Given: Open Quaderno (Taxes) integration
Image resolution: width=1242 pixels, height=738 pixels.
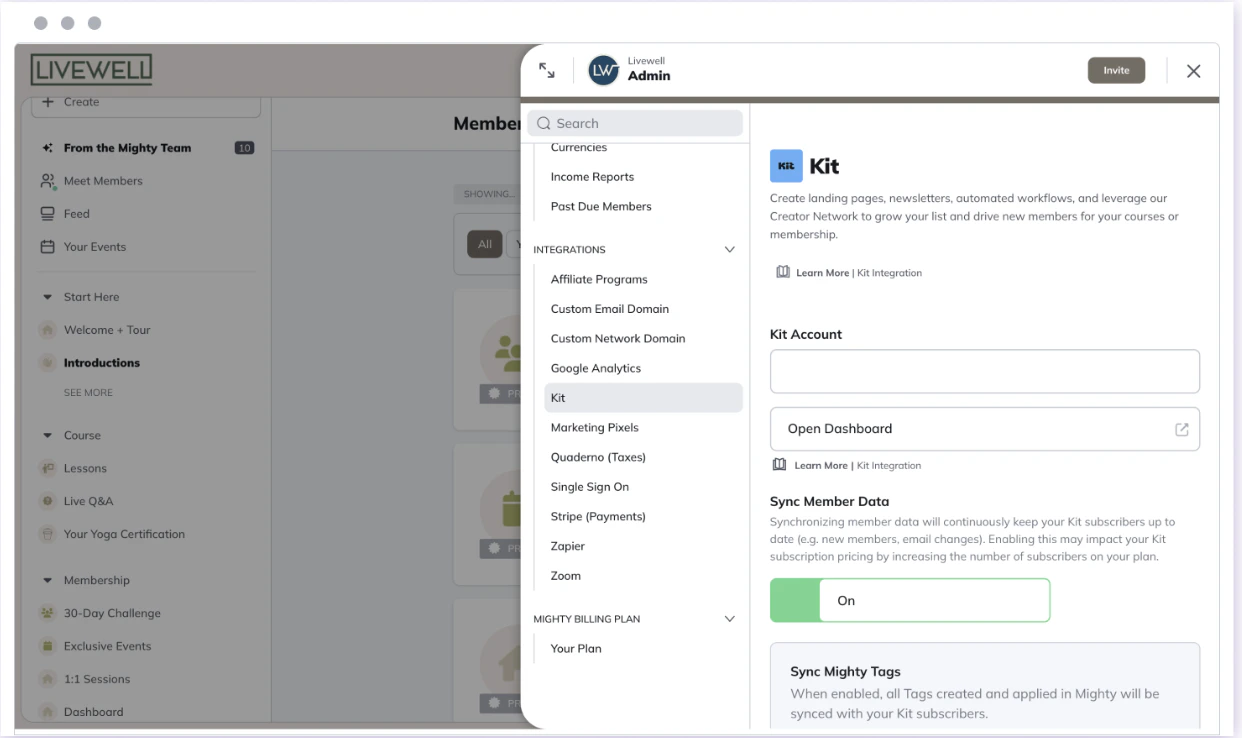Looking at the screenshot, I should click(x=598, y=457).
